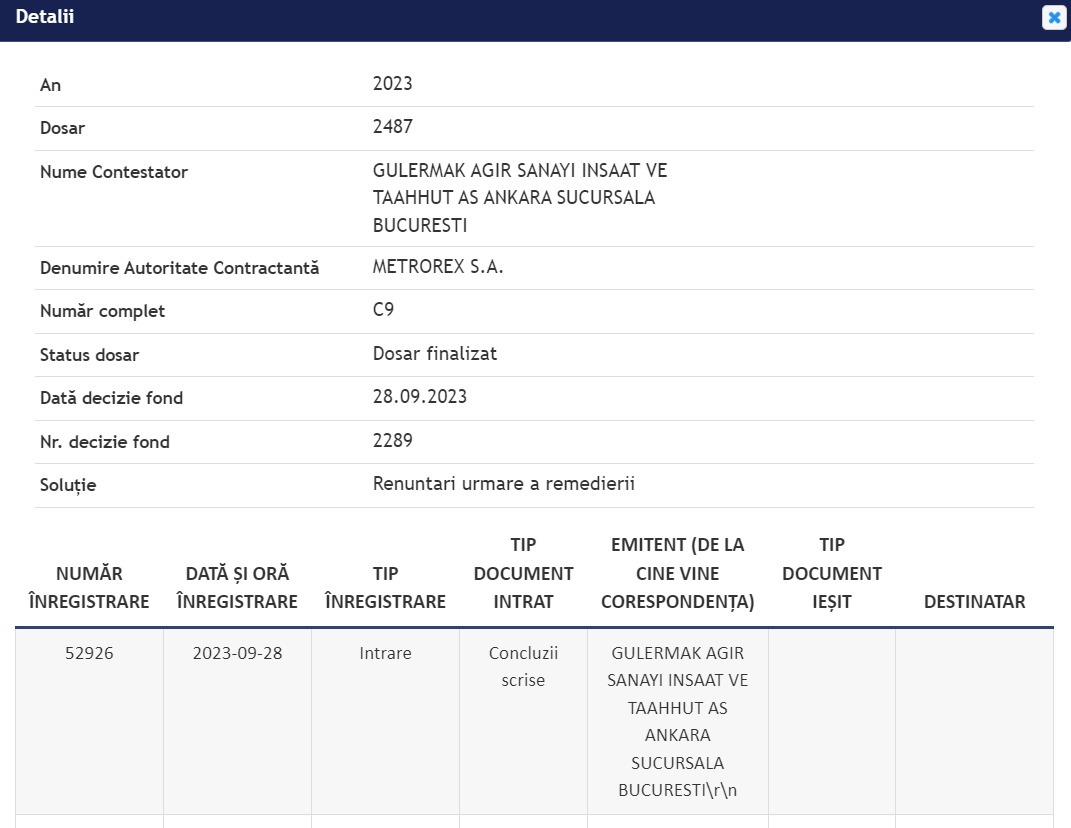Click the EMITENT column header
This screenshot has height=828, width=1071.
coord(678,573)
